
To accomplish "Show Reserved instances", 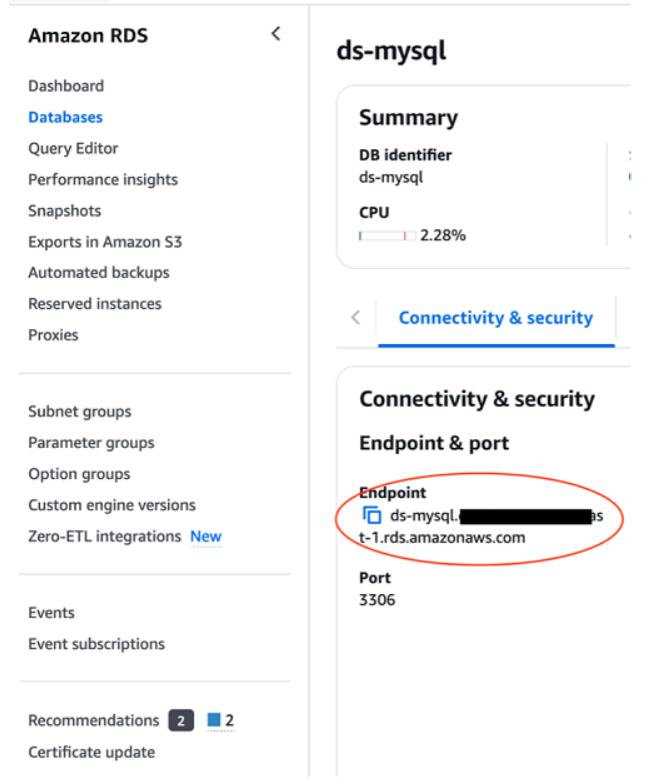I will click(95, 304).
